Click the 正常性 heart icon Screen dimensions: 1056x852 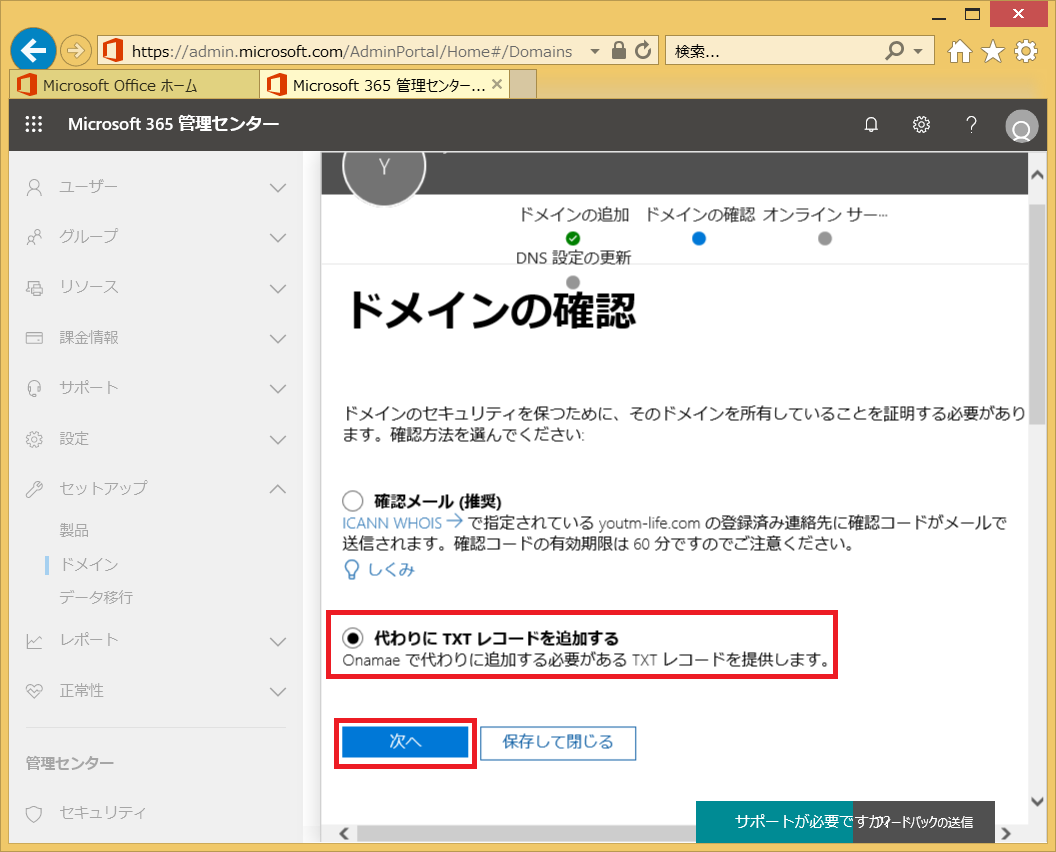(x=34, y=691)
